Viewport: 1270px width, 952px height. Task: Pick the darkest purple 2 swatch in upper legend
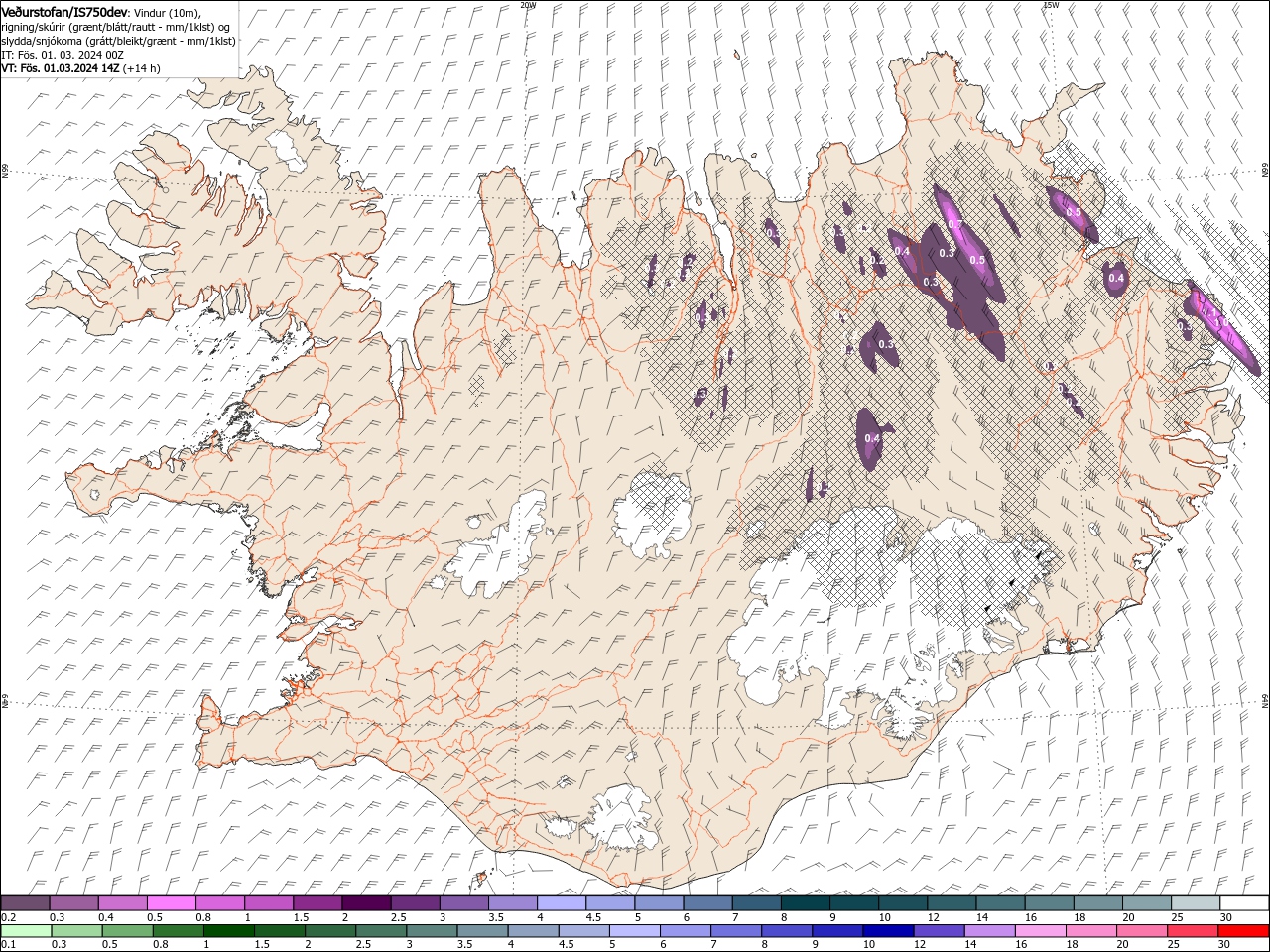pos(366,903)
